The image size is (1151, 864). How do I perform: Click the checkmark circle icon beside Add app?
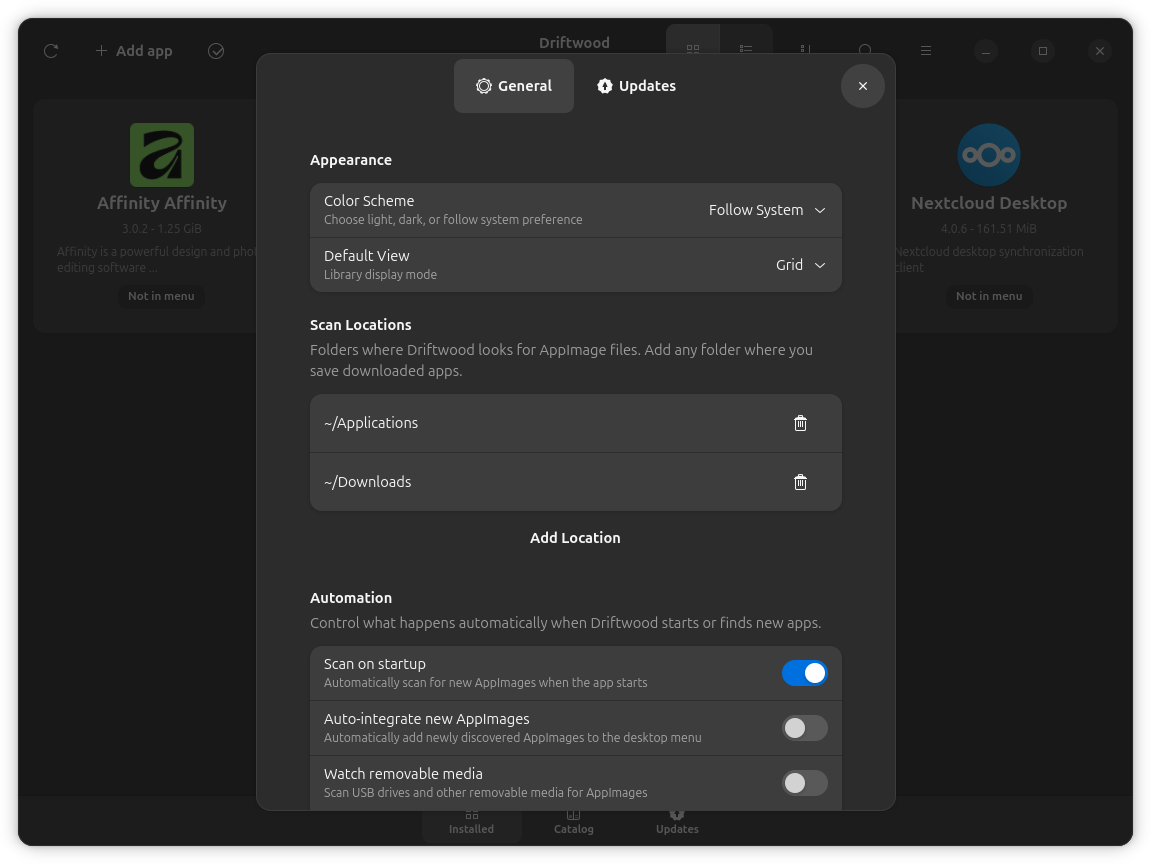point(216,51)
